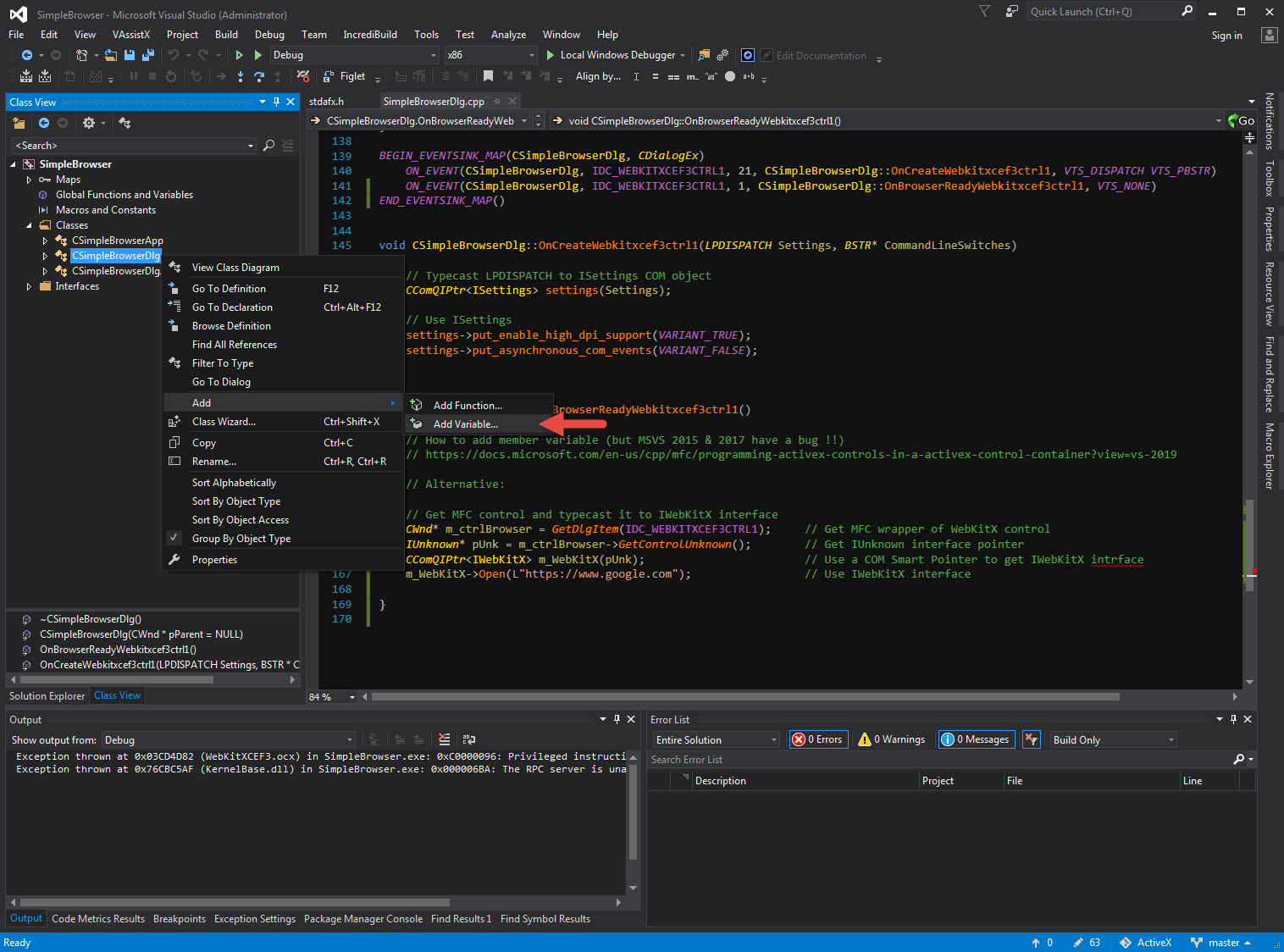The image size is (1284, 952).
Task: Click the Find in Files icon
Action: point(703,55)
